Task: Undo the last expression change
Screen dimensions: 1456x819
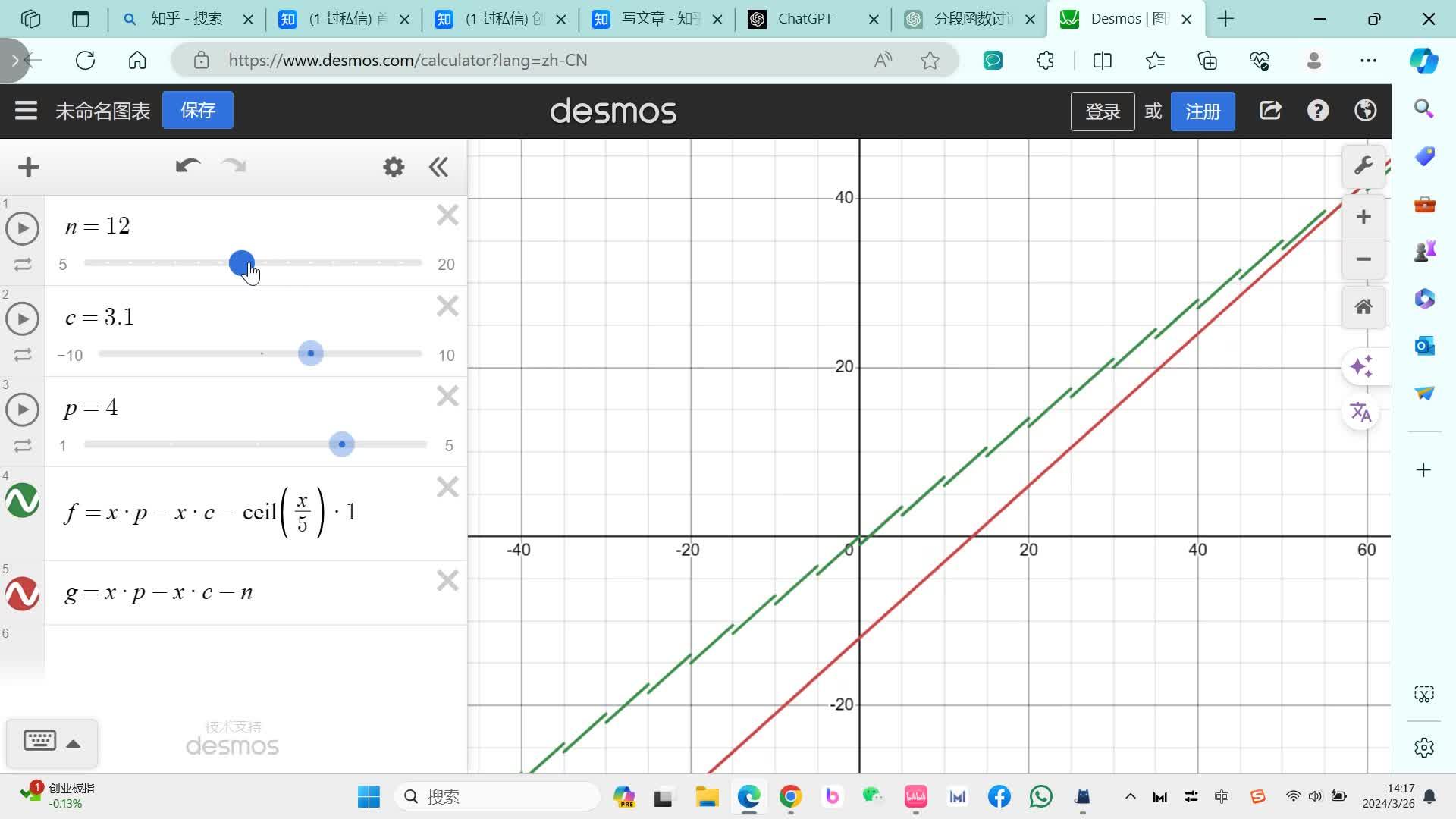Action: [x=188, y=166]
